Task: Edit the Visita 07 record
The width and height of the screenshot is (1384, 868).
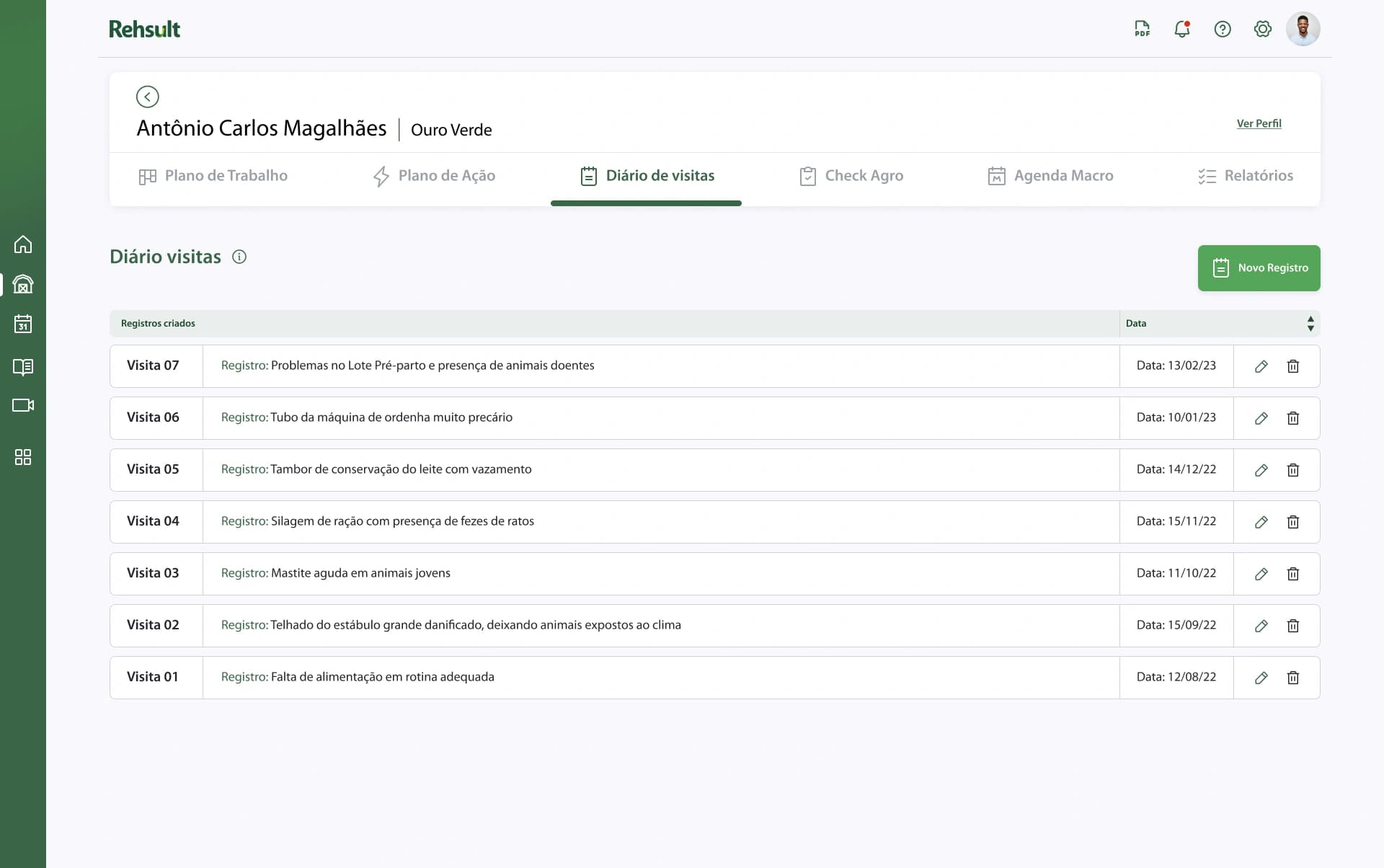Action: (x=1261, y=366)
